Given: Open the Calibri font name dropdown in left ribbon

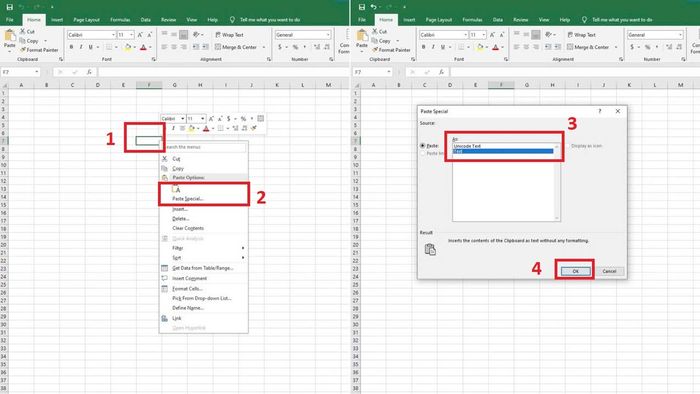Looking at the screenshot, I should click(113, 35).
